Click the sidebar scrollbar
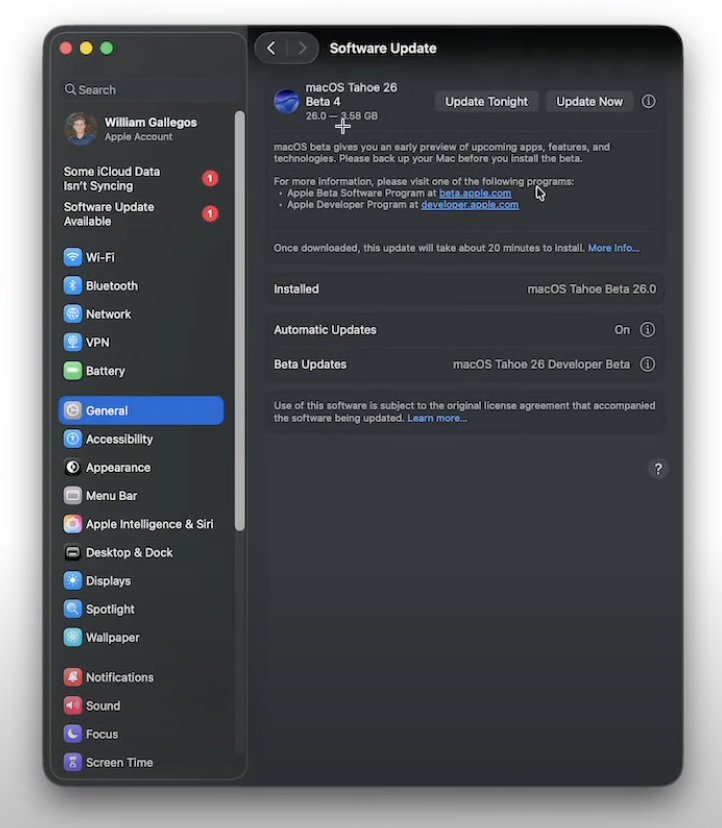 tap(239, 320)
